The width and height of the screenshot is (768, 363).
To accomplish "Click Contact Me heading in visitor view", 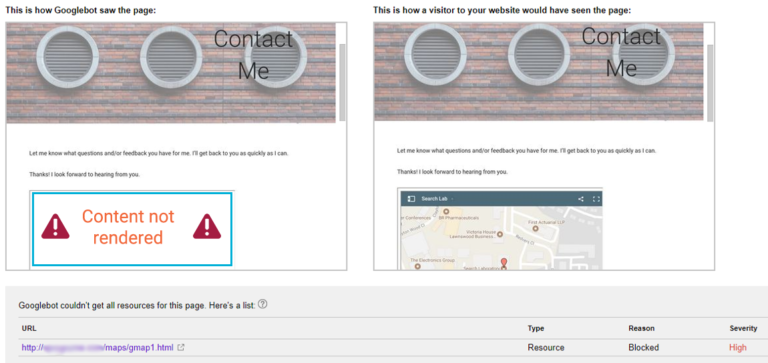I will click(621, 52).
